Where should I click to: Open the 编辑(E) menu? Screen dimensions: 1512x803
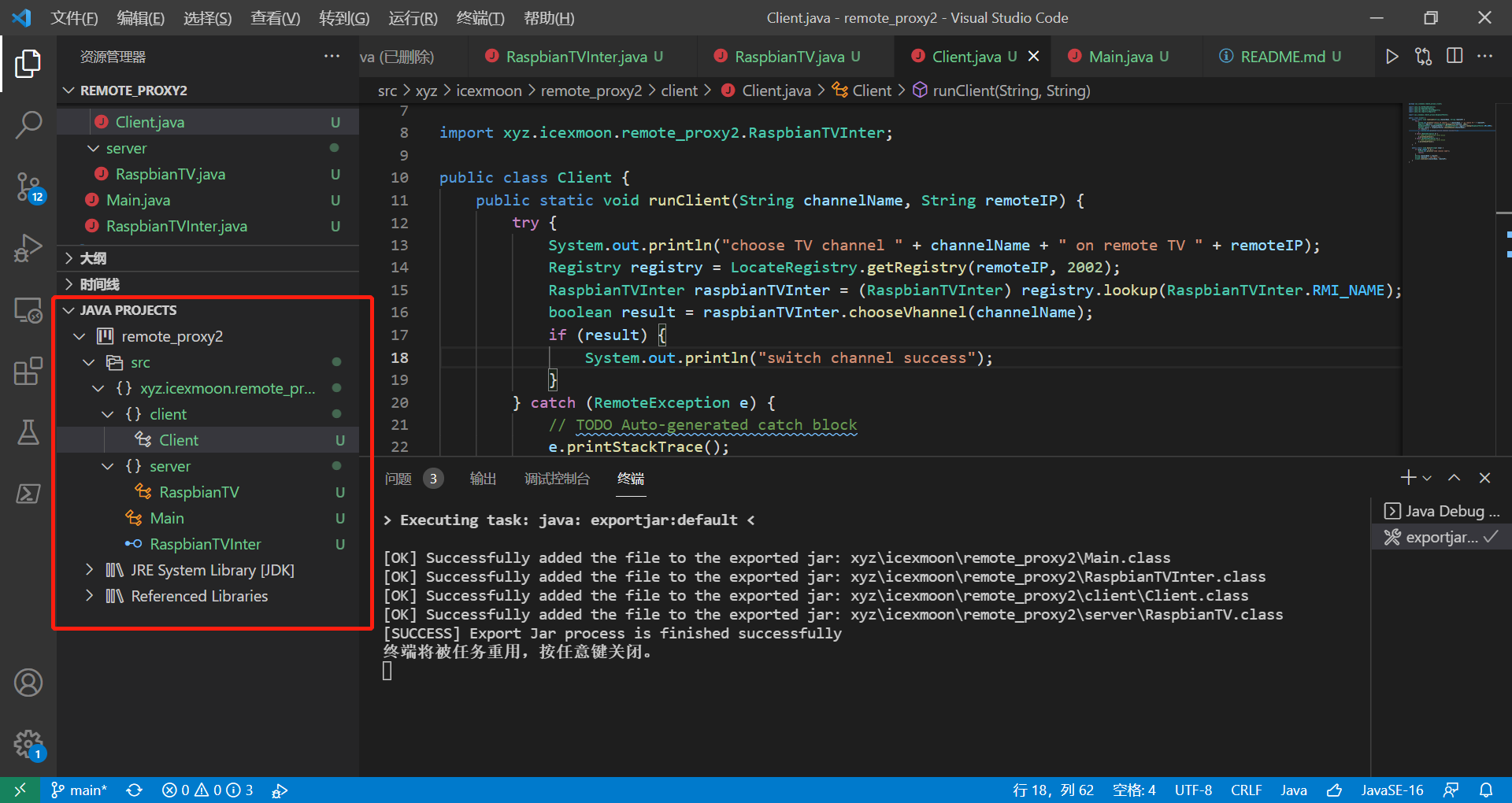coord(141,18)
